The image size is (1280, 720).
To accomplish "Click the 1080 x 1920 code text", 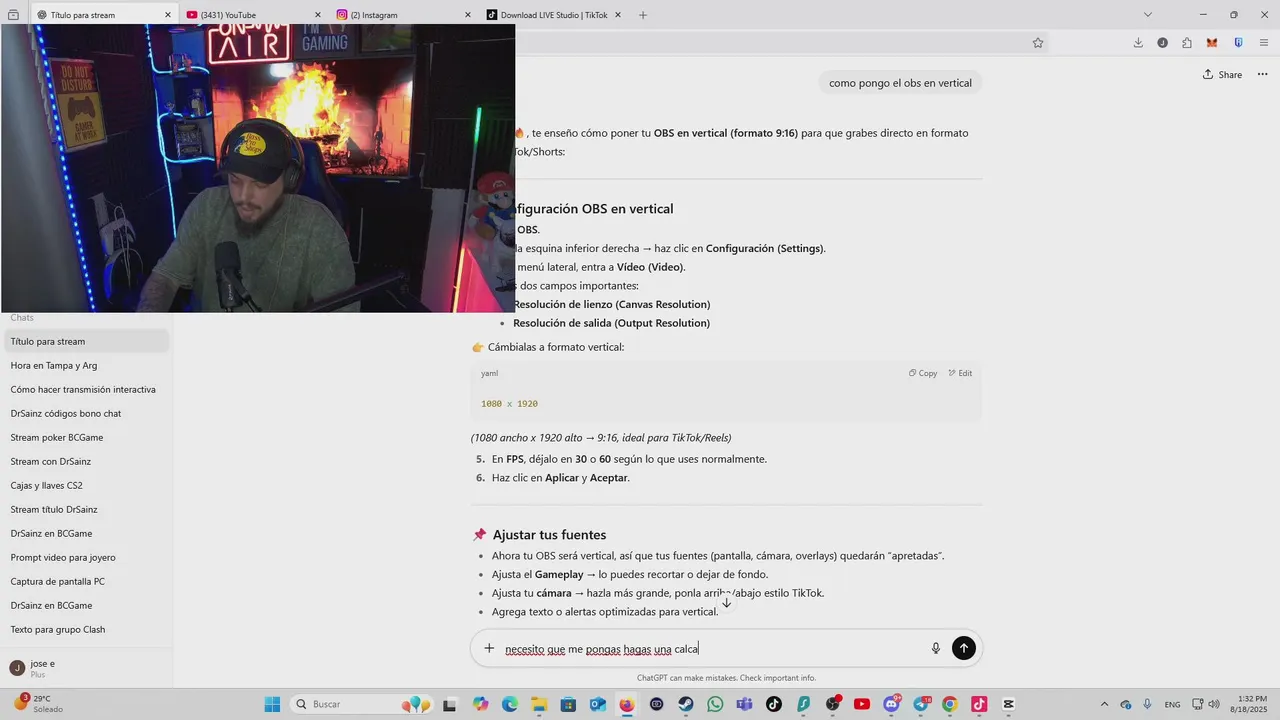I will [509, 404].
